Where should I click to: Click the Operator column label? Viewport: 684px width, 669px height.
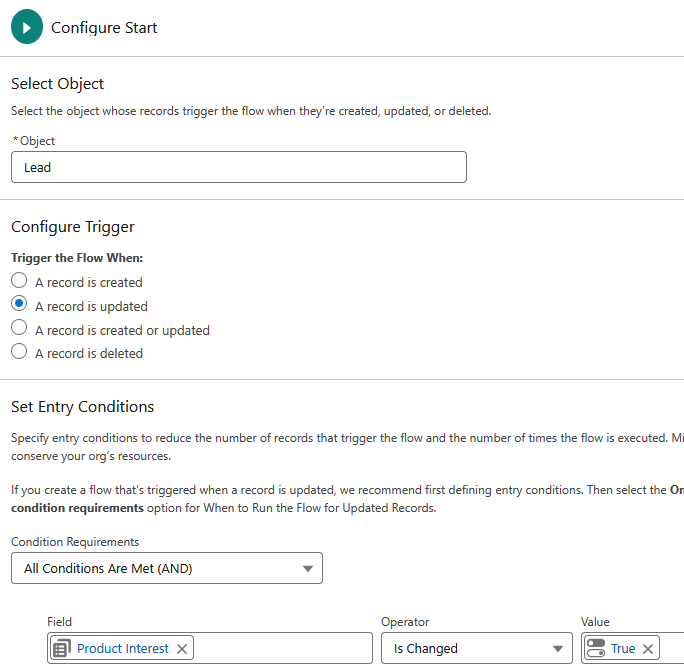405,622
